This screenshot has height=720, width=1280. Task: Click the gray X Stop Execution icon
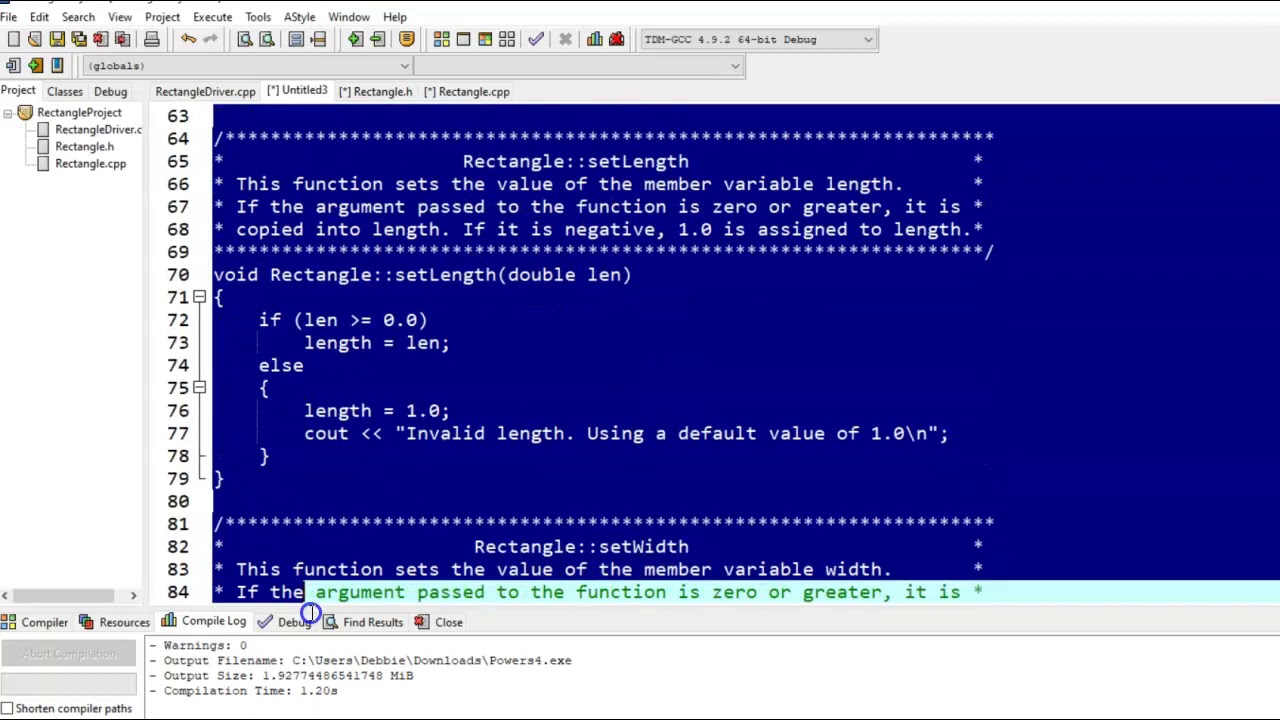point(565,39)
